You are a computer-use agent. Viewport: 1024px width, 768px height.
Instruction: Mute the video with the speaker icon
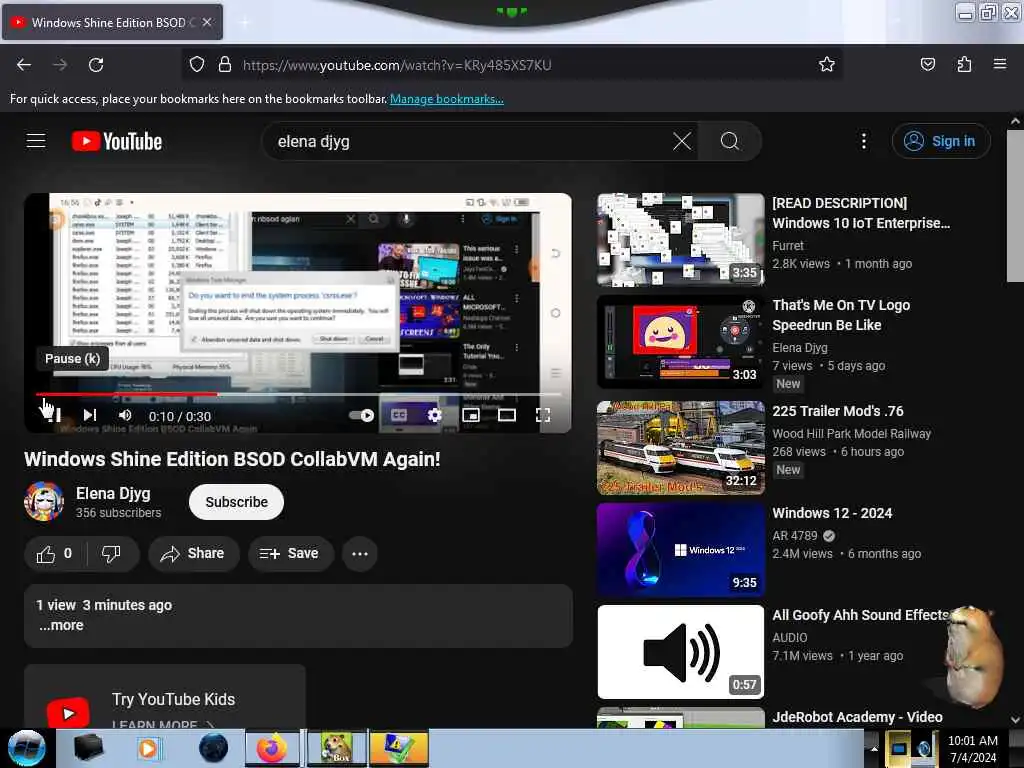point(125,415)
